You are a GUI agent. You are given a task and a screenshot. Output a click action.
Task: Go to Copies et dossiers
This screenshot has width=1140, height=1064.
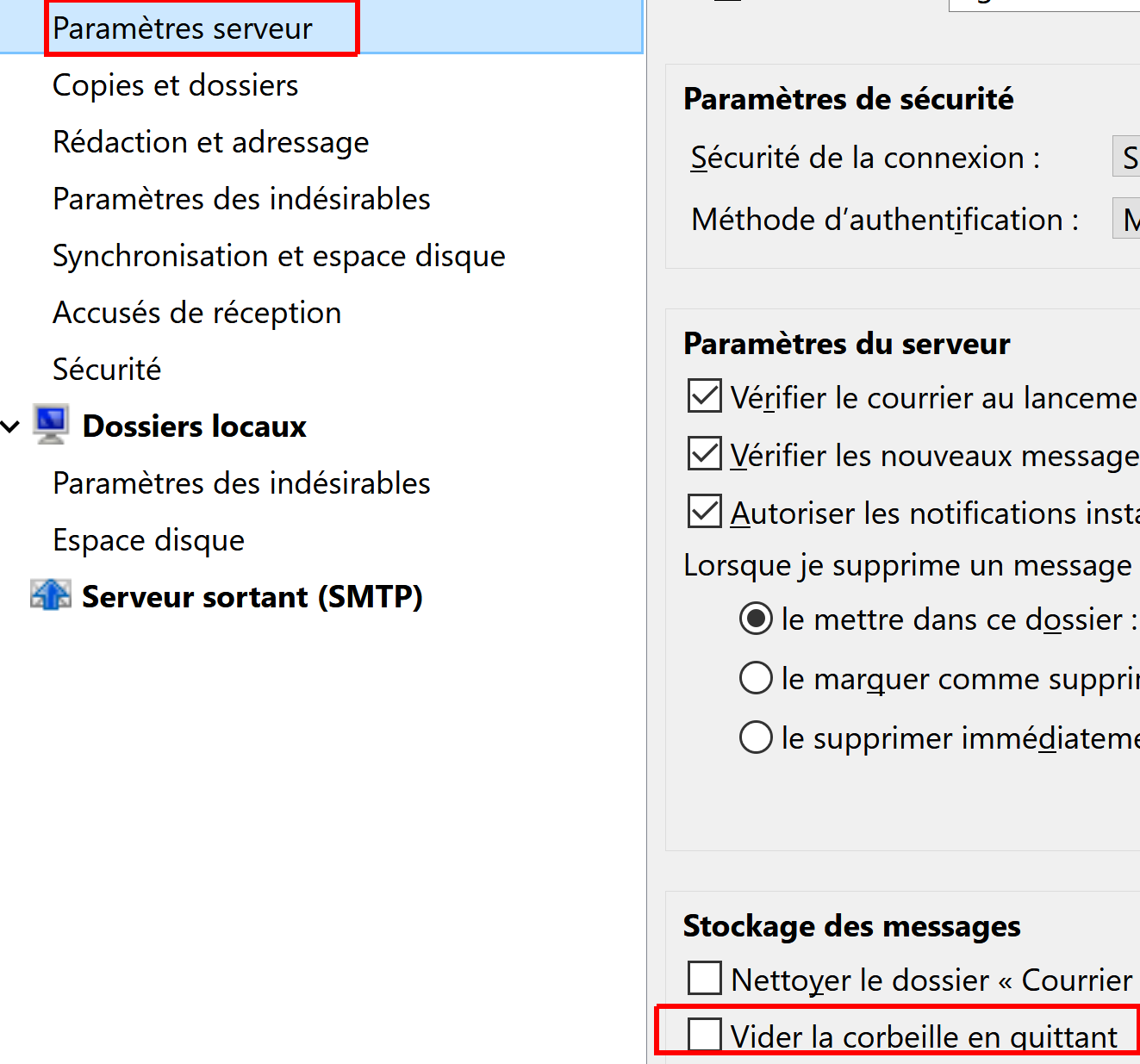point(176,85)
